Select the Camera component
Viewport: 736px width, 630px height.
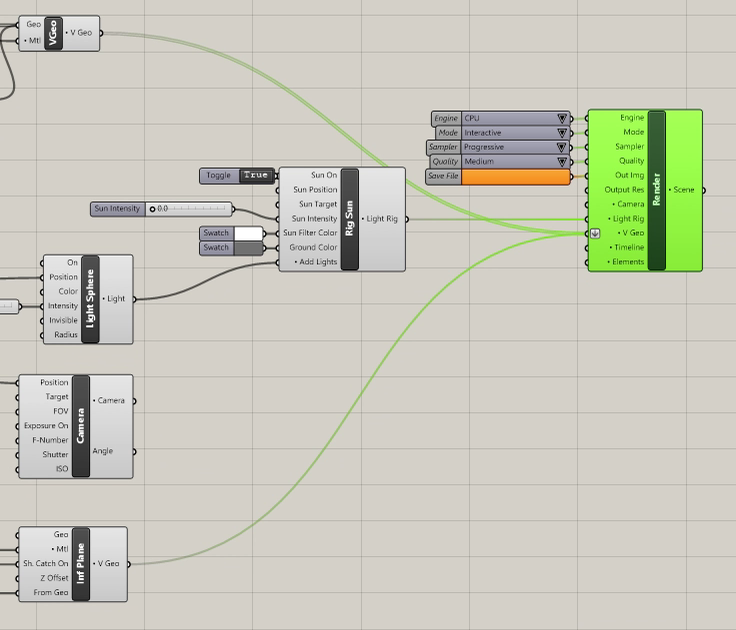pyautogui.click(x=81, y=426)
